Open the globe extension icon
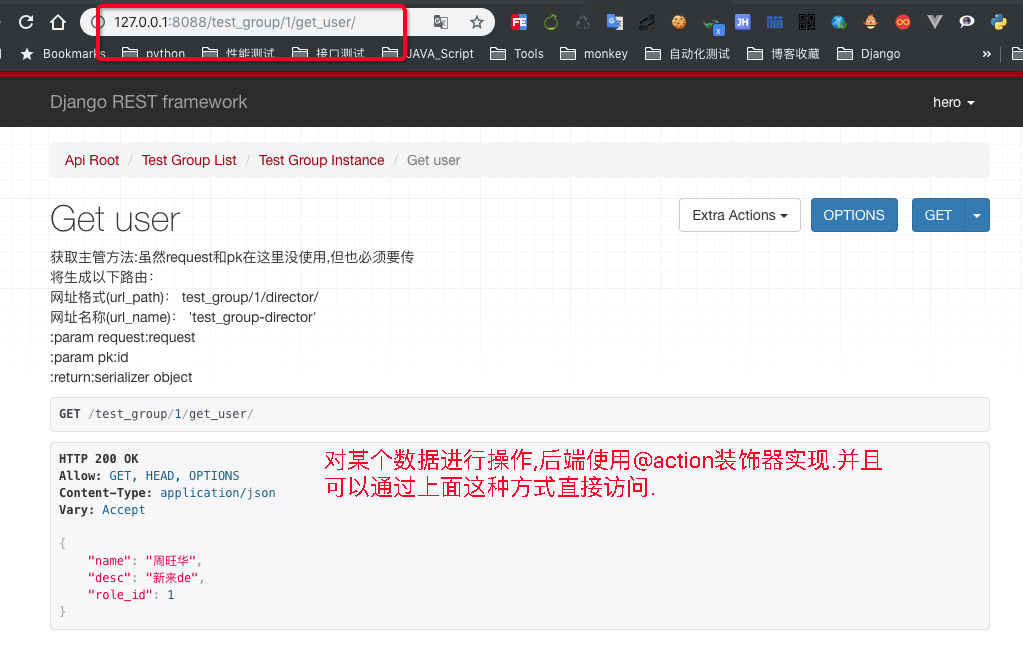 838,22
